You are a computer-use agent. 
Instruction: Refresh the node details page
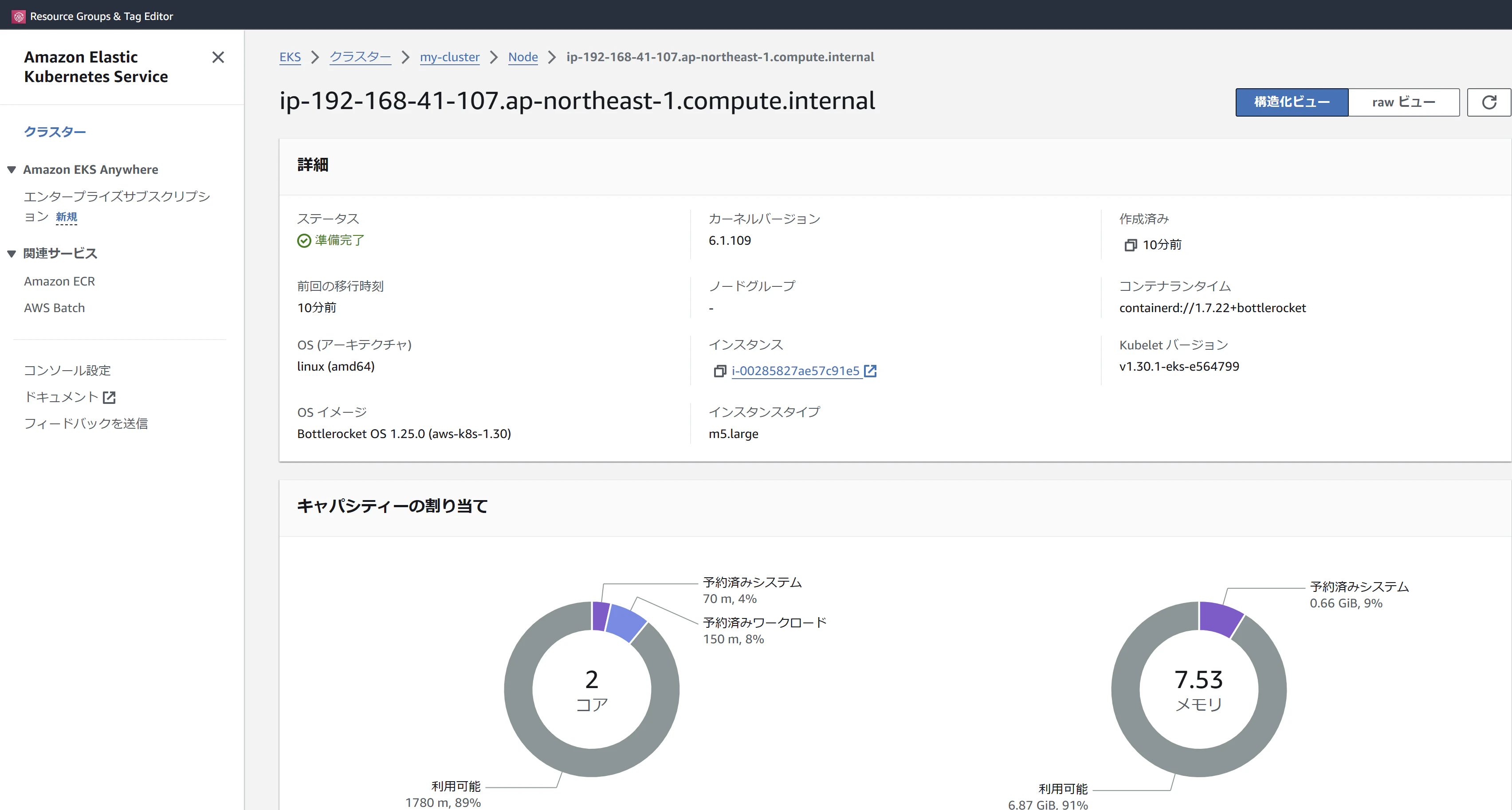pyautogui.click(x=1488, y=103)
